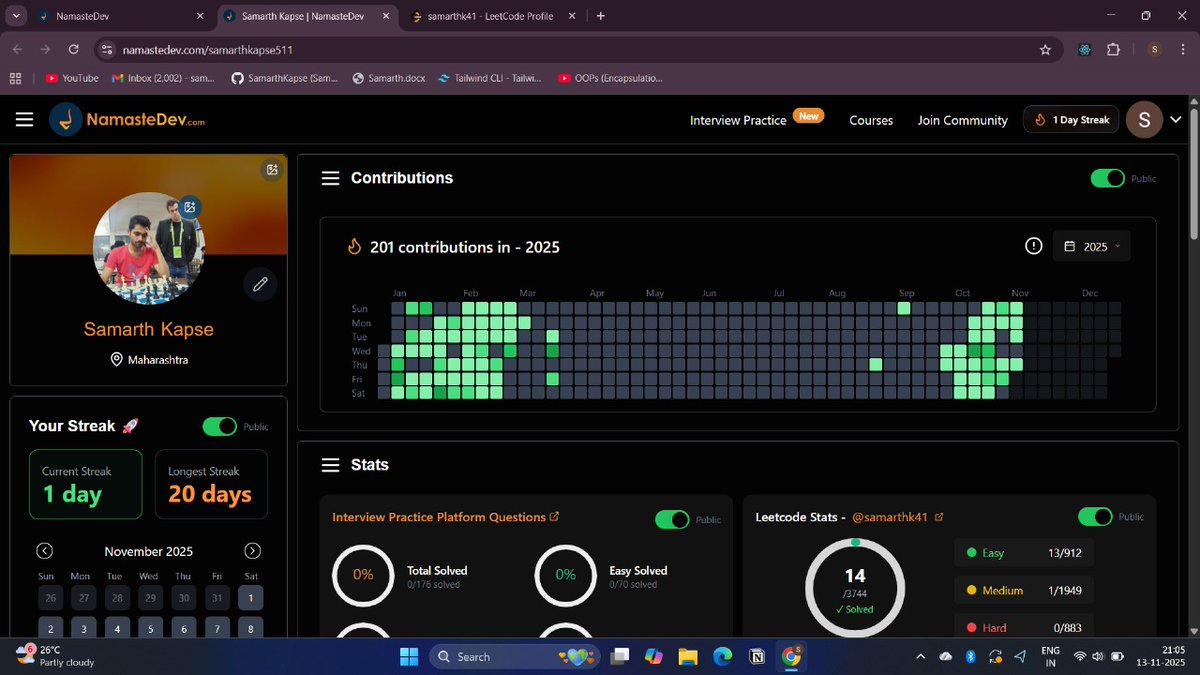Open the 2025 year dropdown

pyautogui.click(x=1091, y=245)
